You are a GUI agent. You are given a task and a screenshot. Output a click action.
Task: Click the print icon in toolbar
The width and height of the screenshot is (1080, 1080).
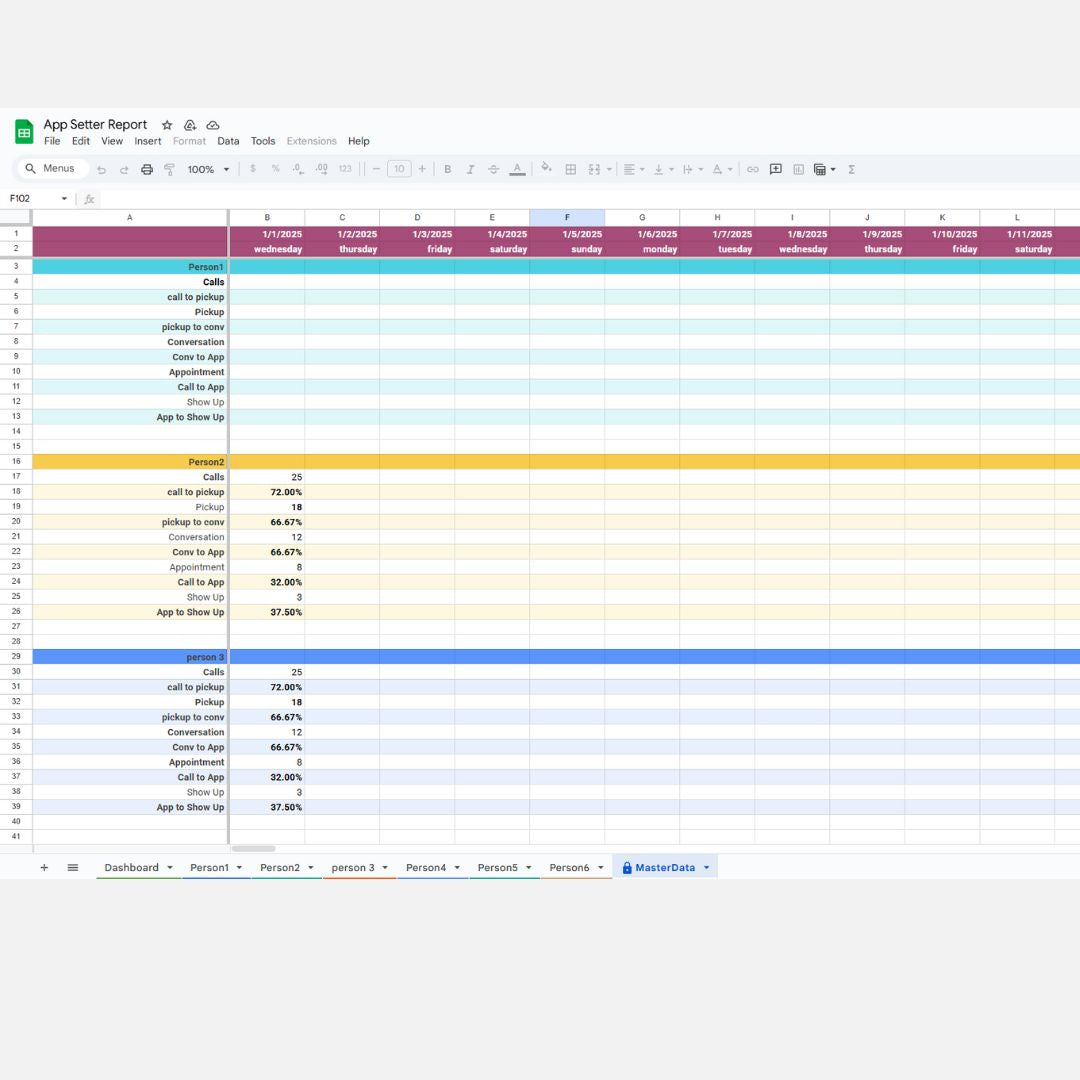pos(147,170)
